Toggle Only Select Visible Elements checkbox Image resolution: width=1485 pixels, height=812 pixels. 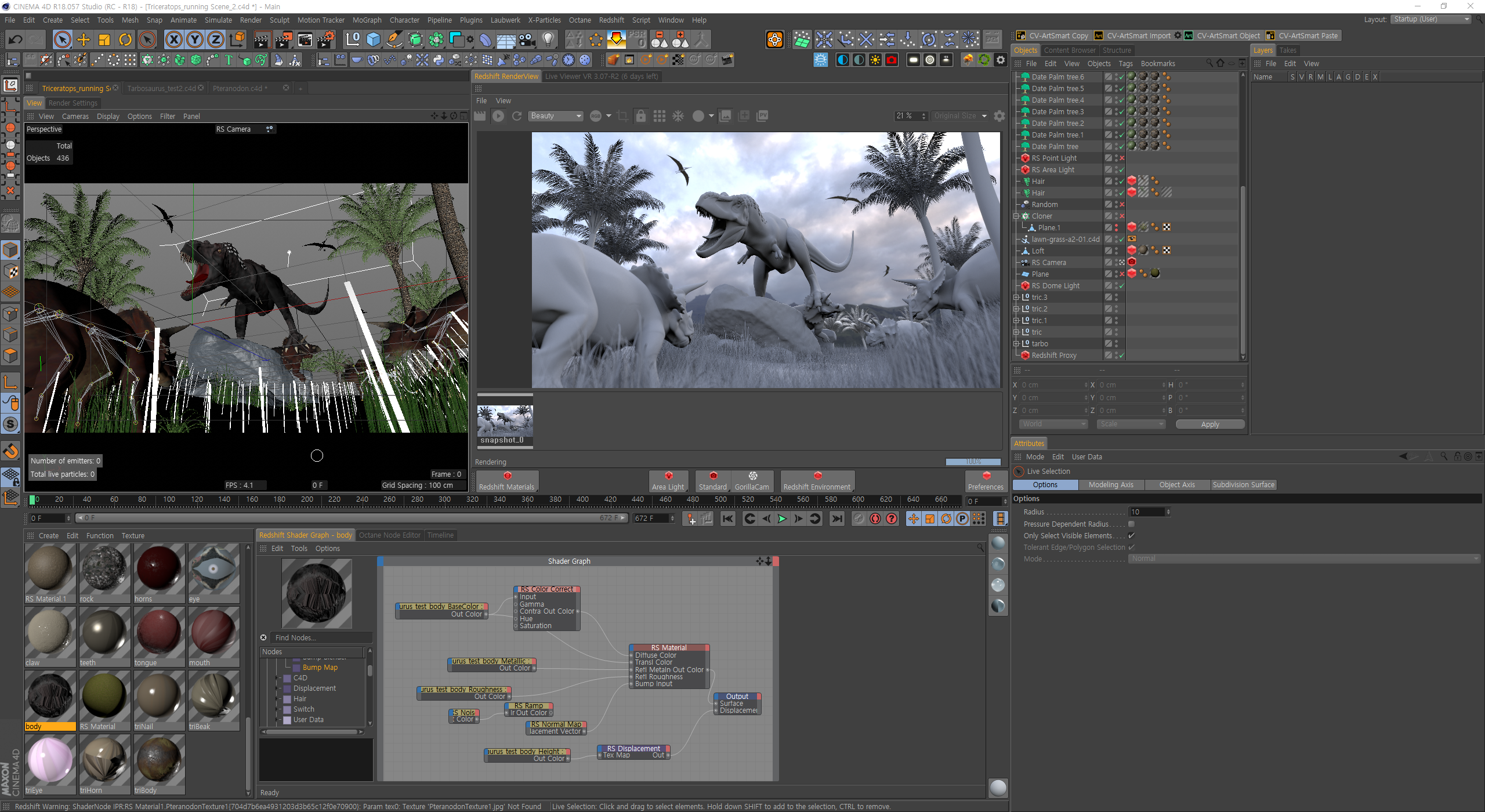coord(1131,535)
